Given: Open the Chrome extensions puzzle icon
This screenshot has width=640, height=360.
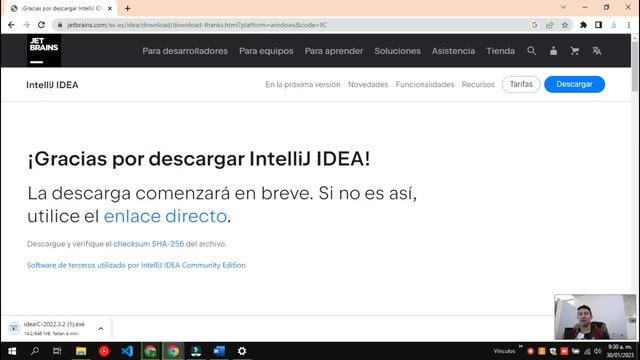Looking at the screenshot, I should pyautogui.click(x=583, y=25).
